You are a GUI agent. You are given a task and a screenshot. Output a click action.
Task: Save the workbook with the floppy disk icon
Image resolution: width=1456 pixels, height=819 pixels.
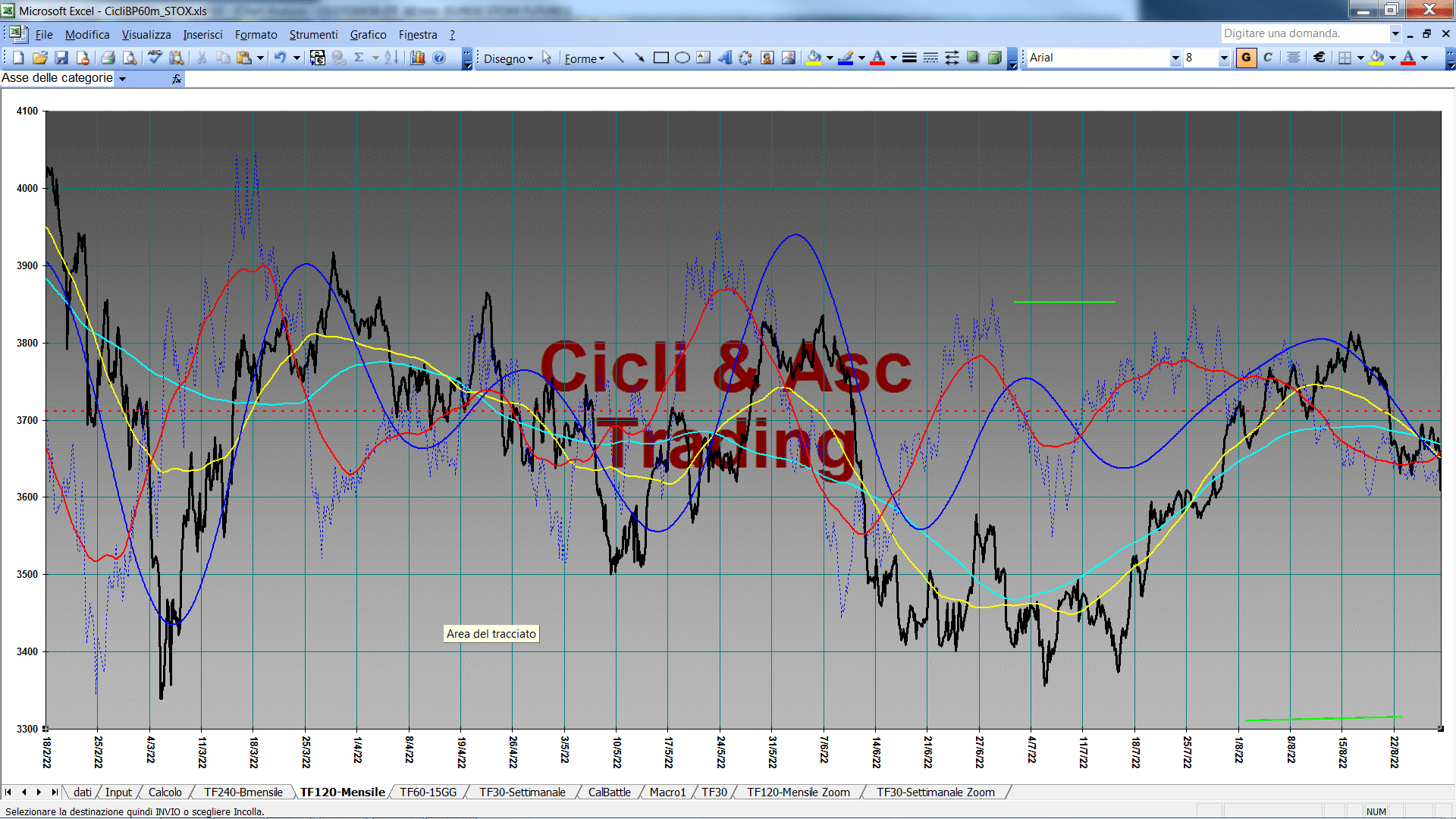tap(61, 58)
